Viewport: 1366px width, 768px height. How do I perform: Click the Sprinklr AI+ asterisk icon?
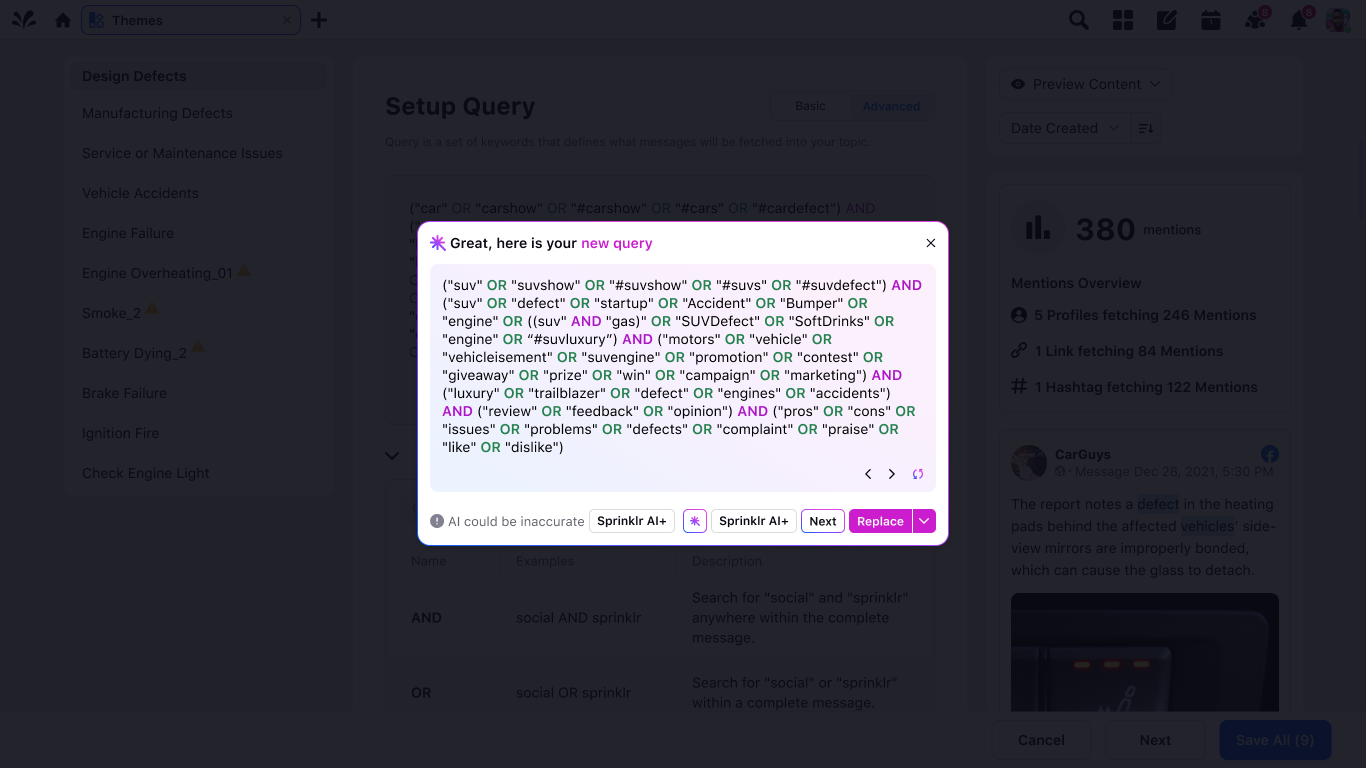pos(695,521)
